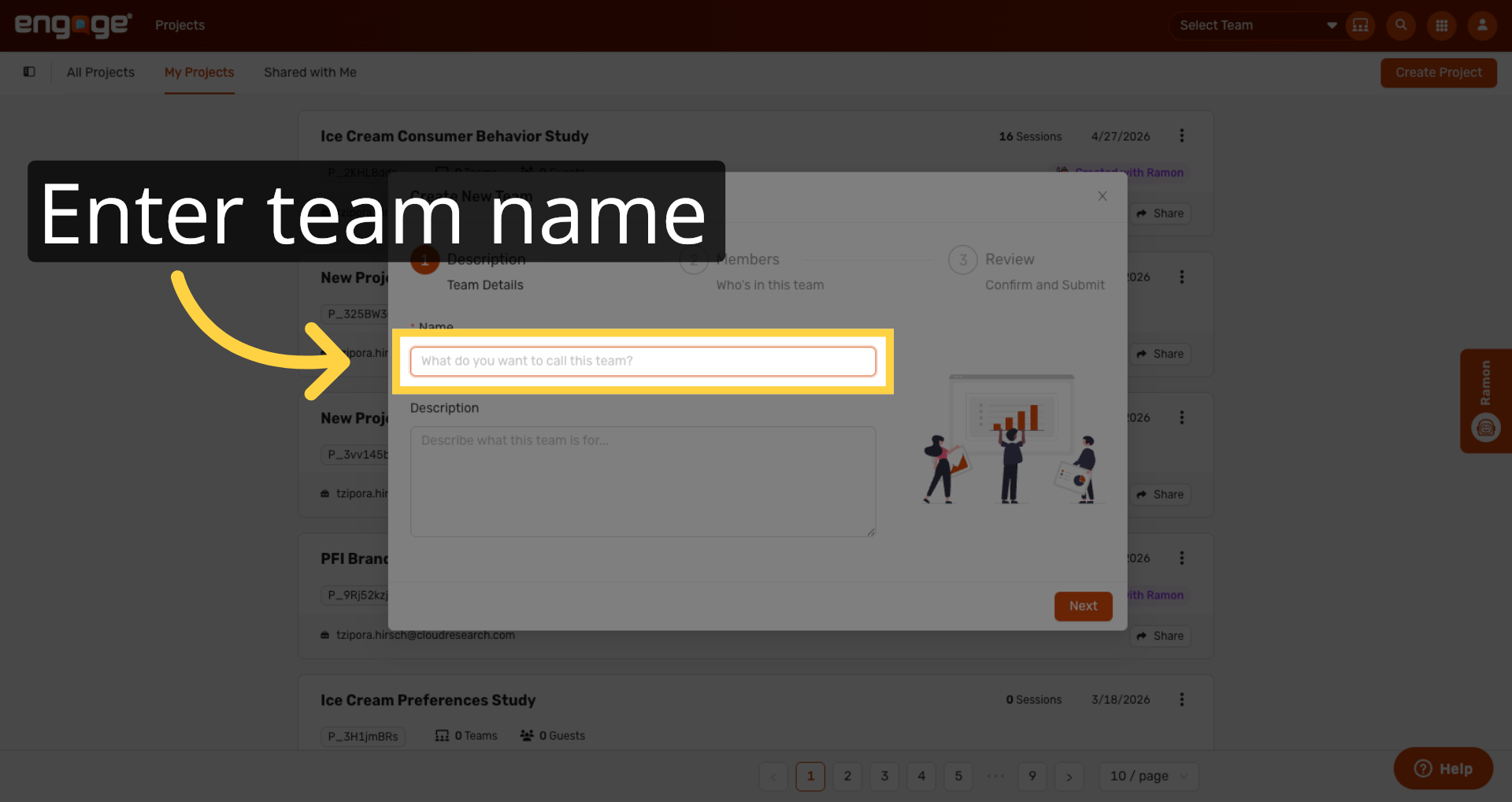Open the apps grid icon
The height and width of the screenshot is (802, 1512).
point(1442,25)
